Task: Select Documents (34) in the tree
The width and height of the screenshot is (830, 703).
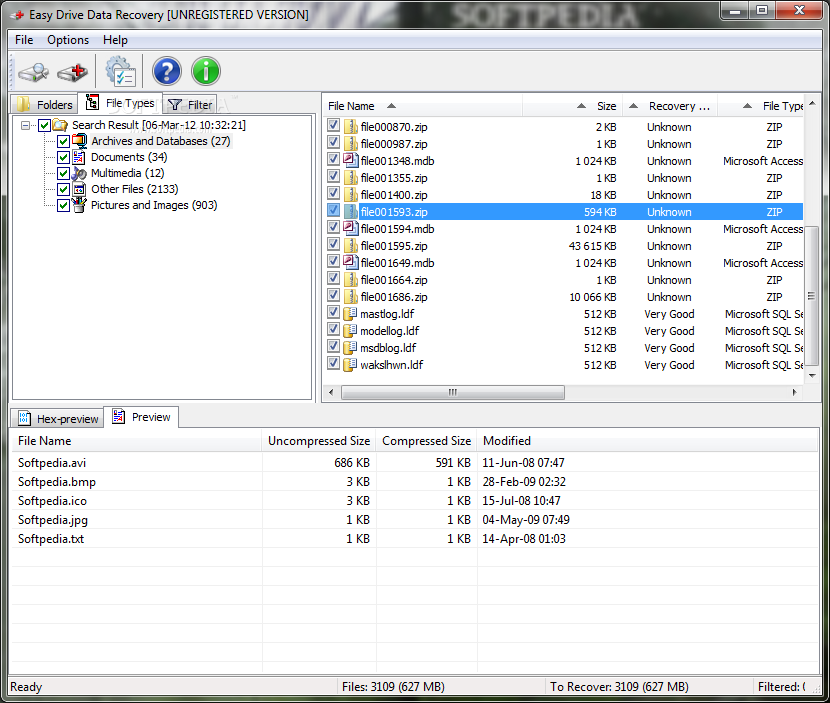Action: click(x=129, y=157)
